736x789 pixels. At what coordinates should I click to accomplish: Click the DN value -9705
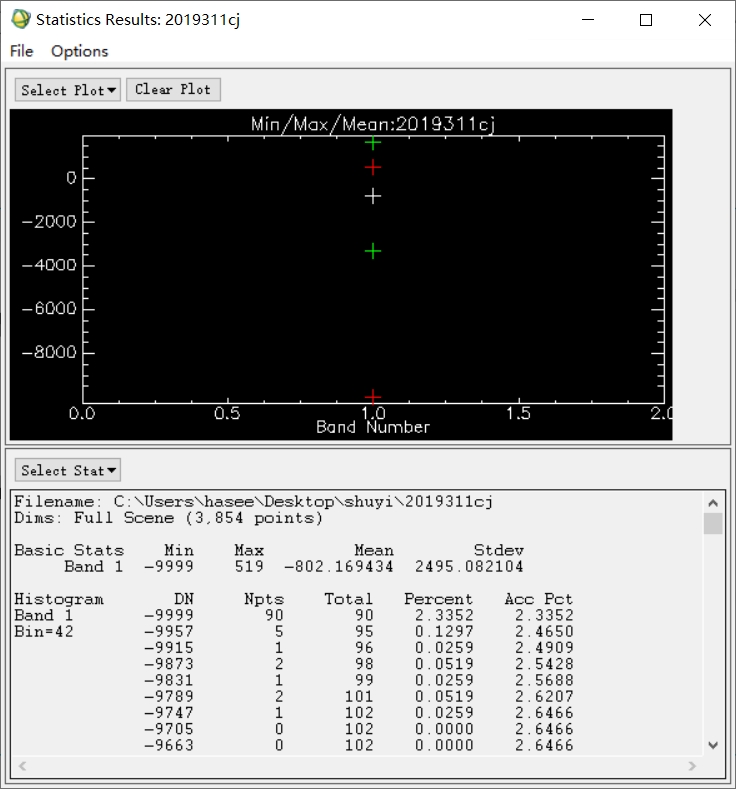click(169, 729)
